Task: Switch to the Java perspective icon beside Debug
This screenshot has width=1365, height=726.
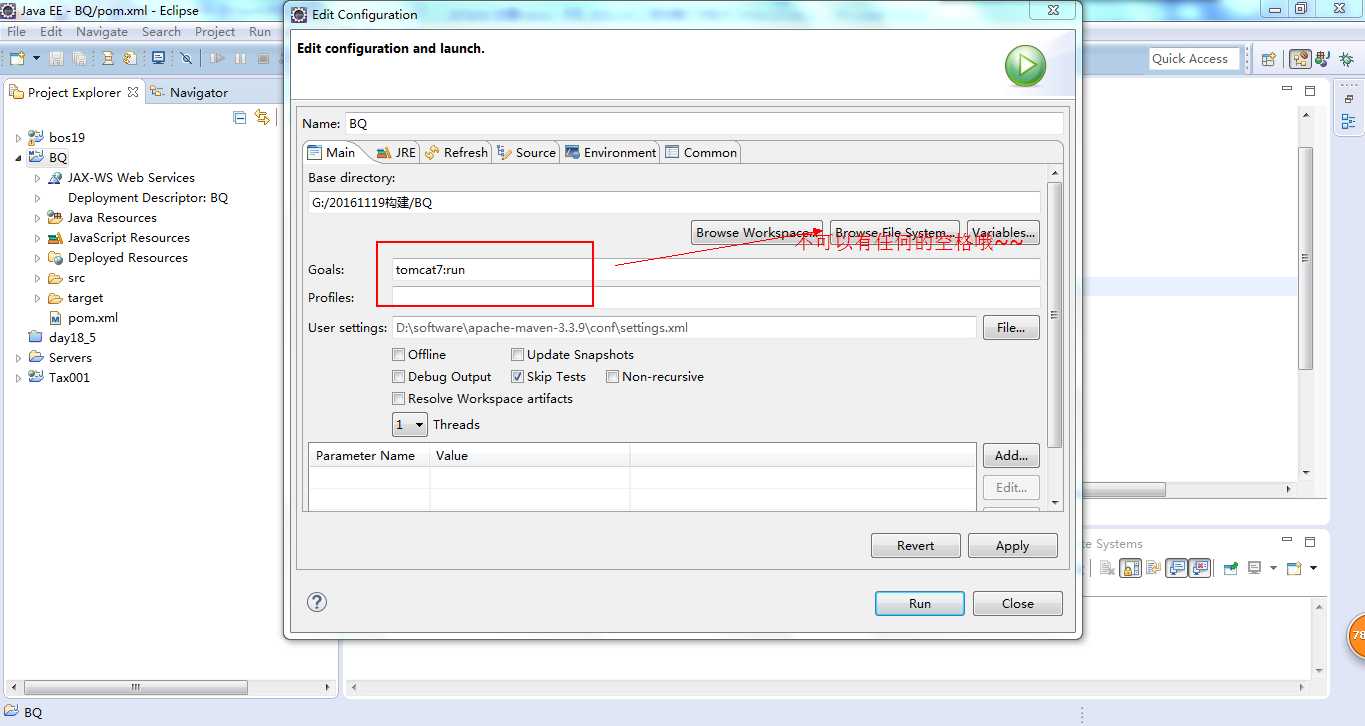Action: coord(1322,59)
